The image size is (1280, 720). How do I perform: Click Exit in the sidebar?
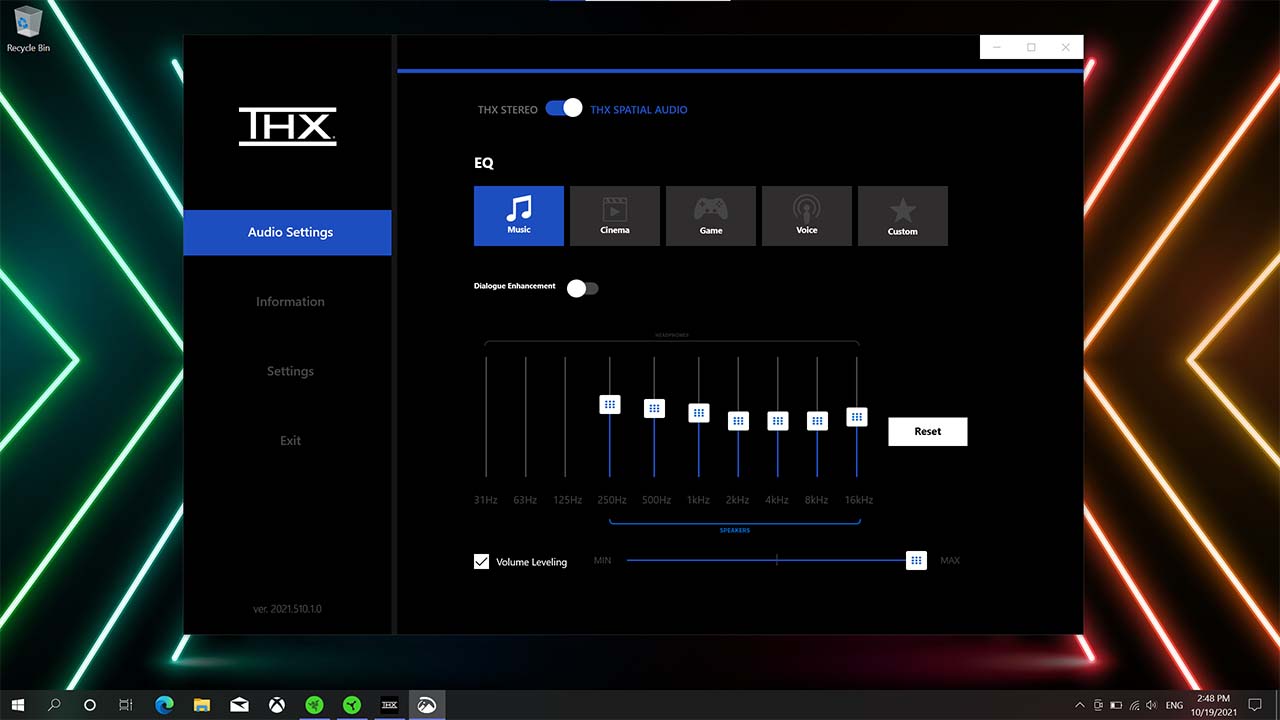point(289,440)
